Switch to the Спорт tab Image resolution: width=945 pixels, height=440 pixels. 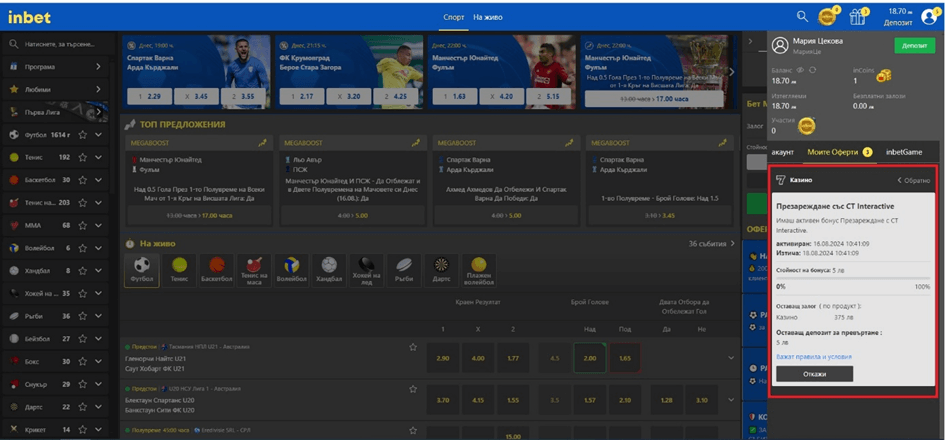pyautogui.click(x=453, y=17)
